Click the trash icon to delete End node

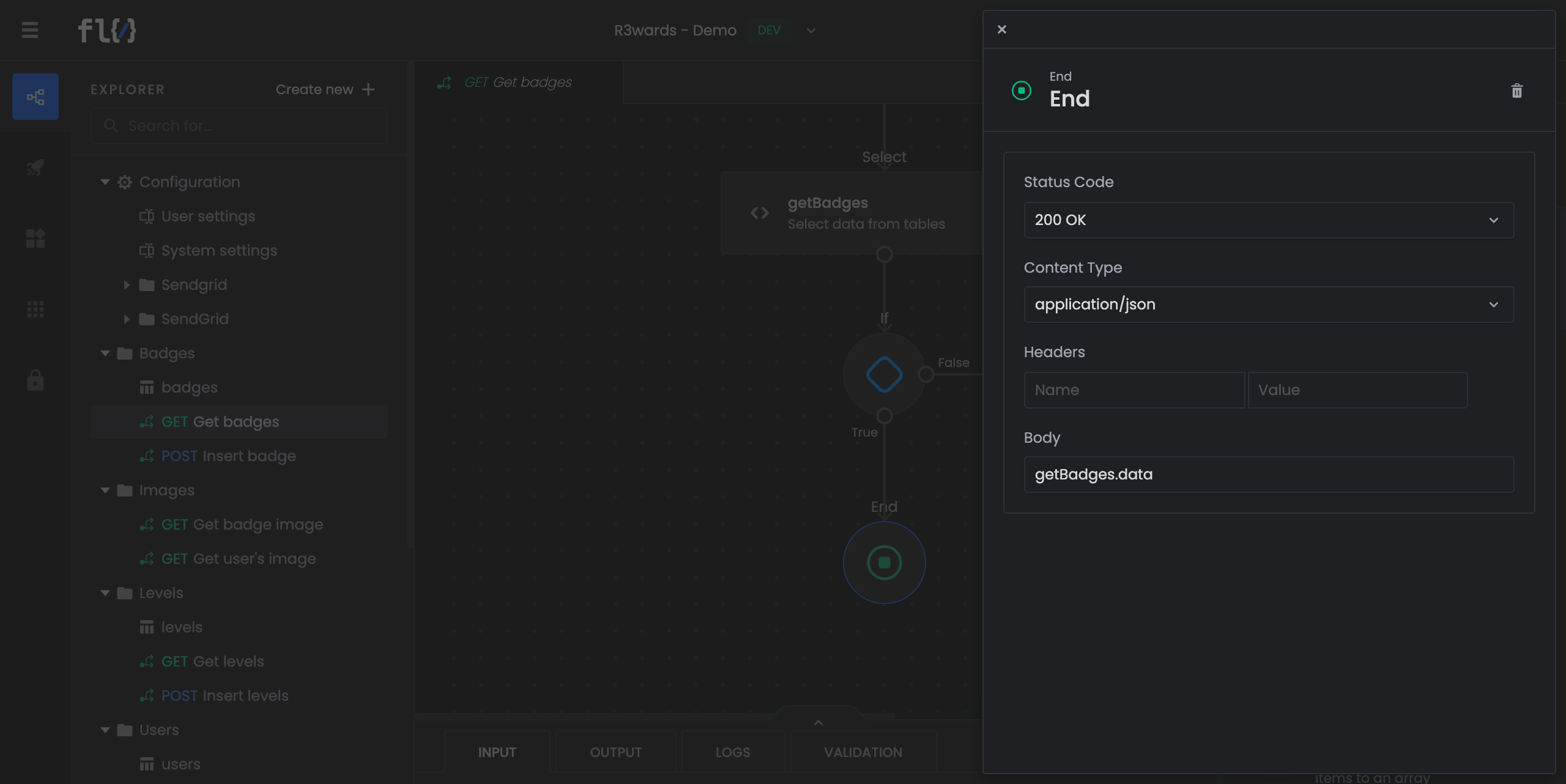[1516, 91]
